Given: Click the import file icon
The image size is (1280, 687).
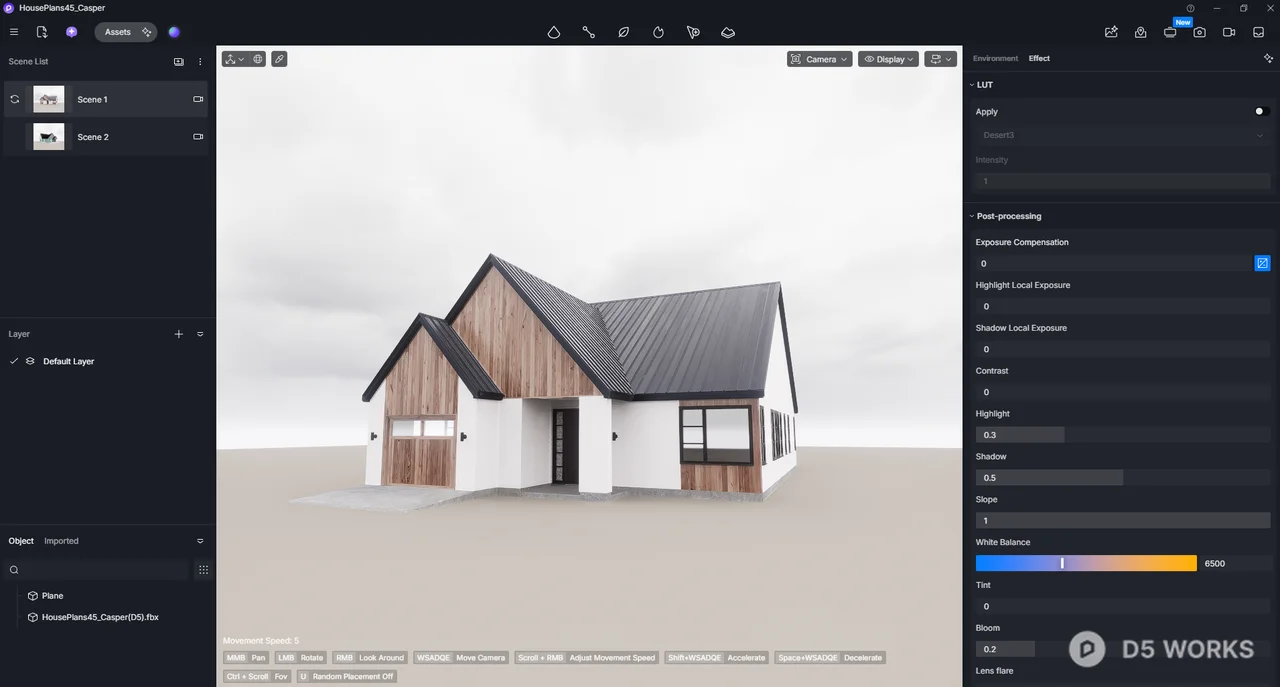Looking at the screenshot, I should [42, 32].
